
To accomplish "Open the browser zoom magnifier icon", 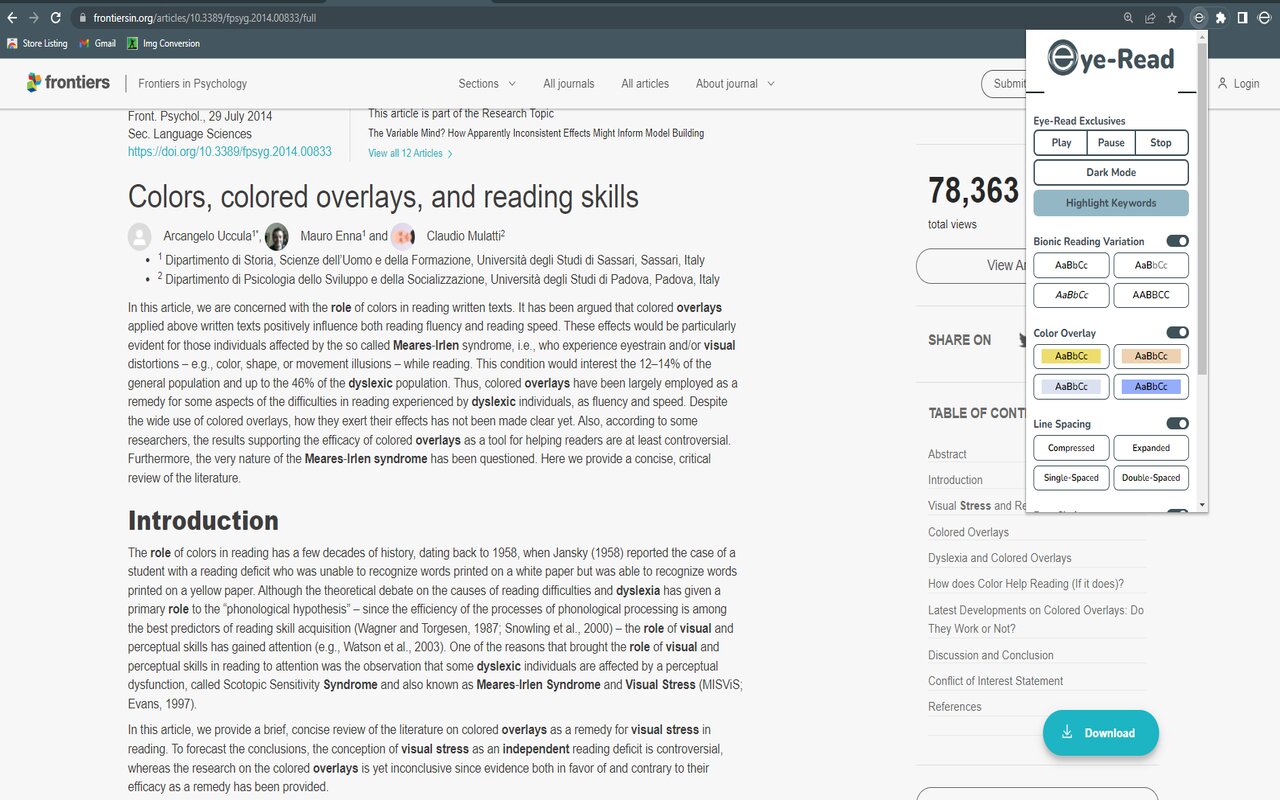I will [1128, 18].
